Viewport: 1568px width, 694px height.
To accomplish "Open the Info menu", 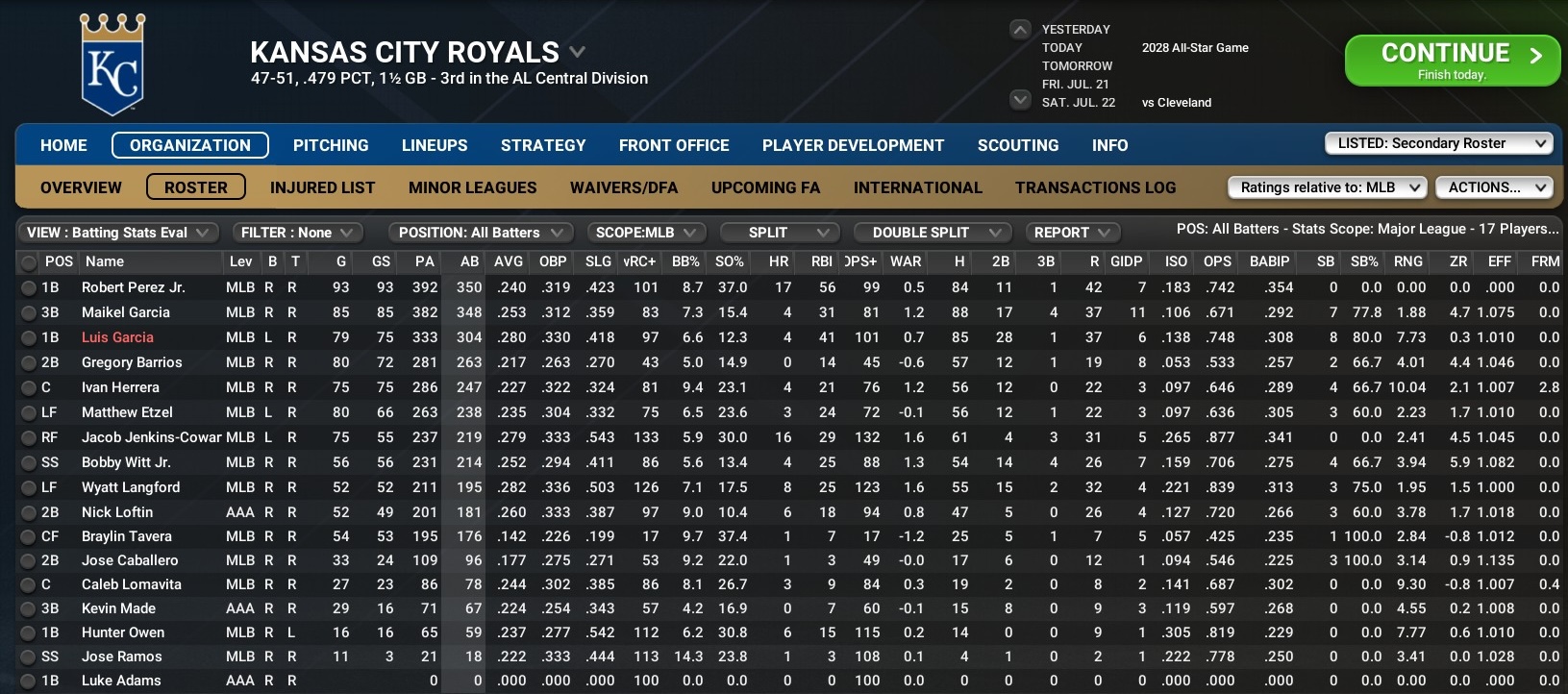I will pos(1109,145).
